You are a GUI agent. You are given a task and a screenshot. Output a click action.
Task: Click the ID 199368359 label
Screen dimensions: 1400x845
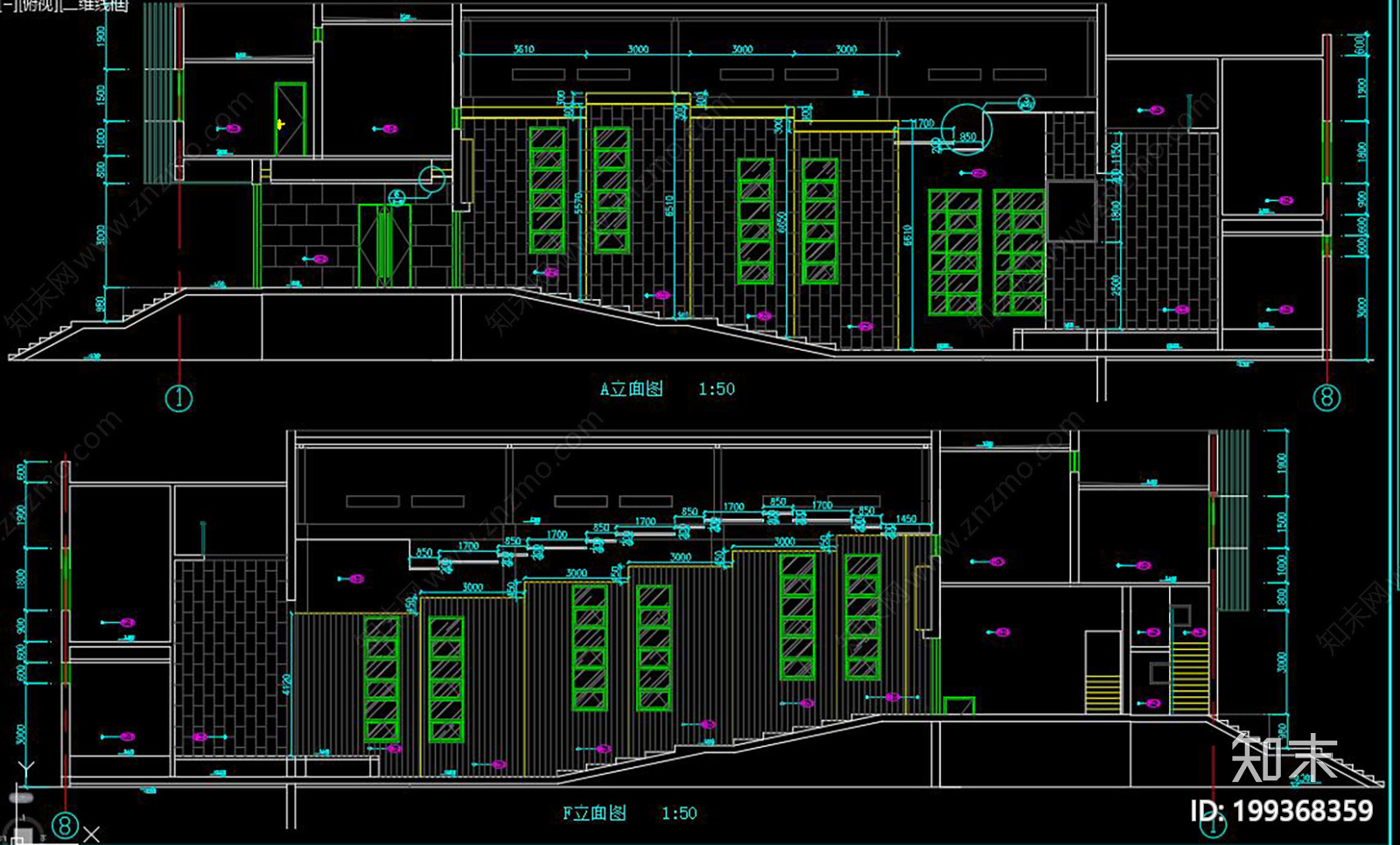1282,811
